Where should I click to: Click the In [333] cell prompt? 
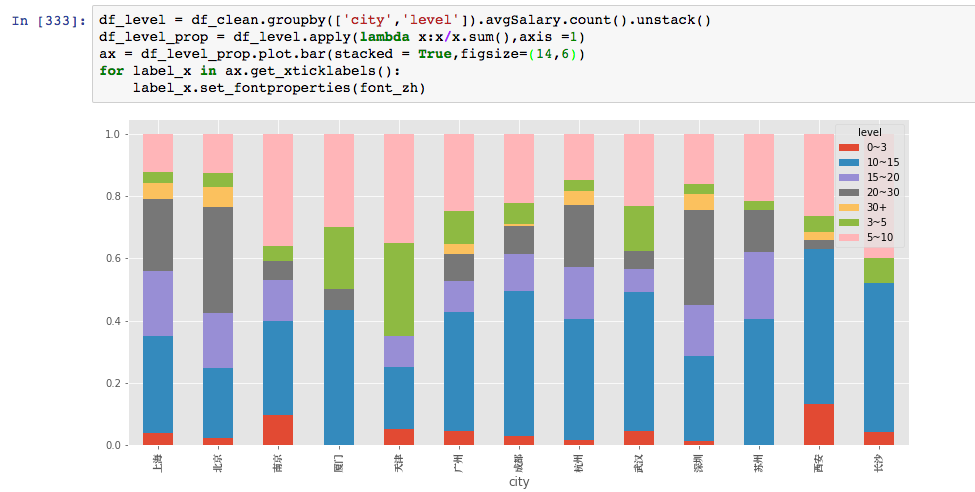click(x=49, y=21)
